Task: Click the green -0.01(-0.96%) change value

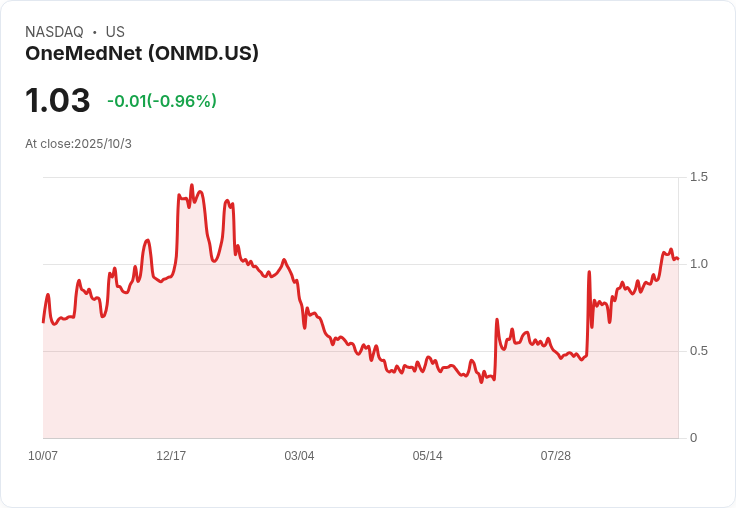Action: point(162,101)
